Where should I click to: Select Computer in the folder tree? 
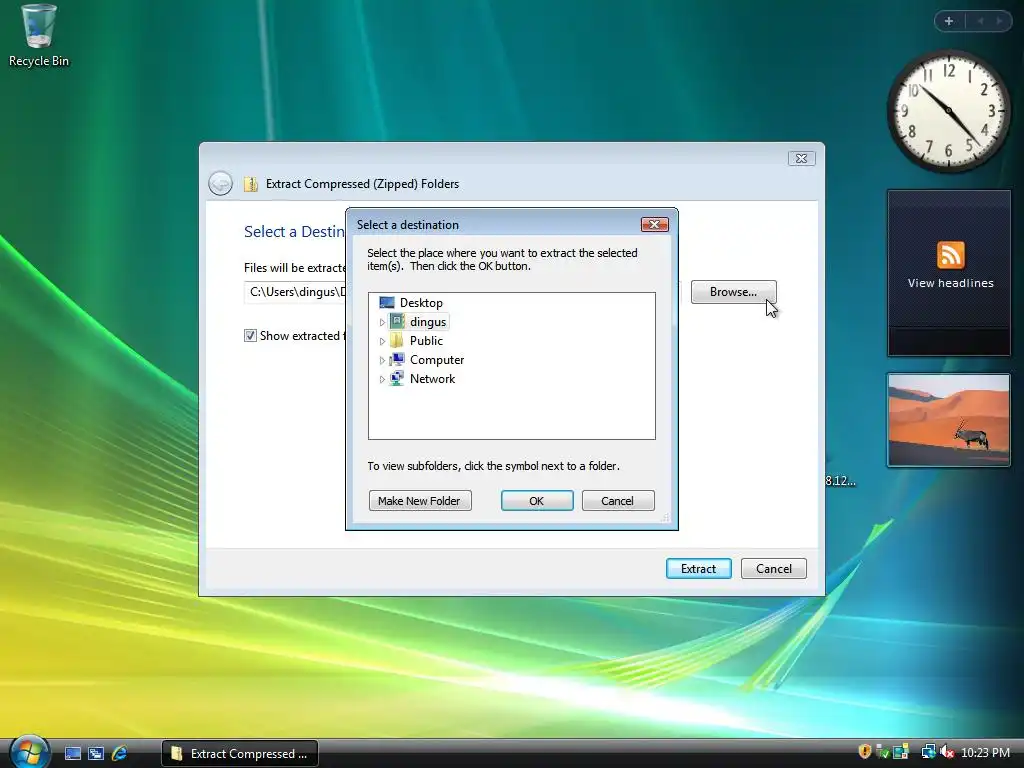point(436,360)
